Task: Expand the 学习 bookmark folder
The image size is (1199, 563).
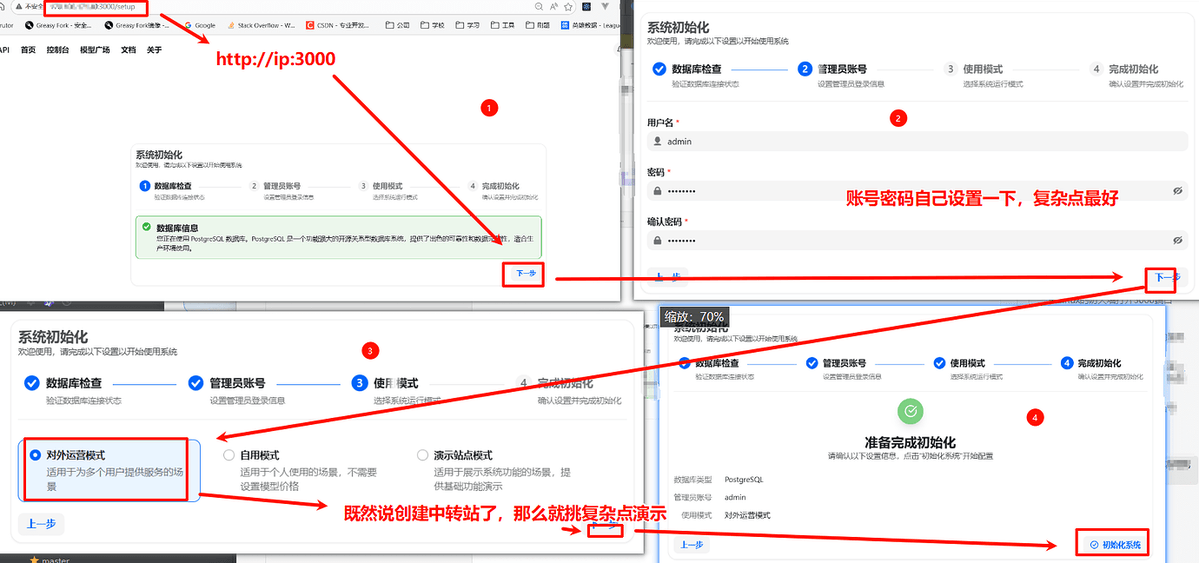Action: [467, 24]
